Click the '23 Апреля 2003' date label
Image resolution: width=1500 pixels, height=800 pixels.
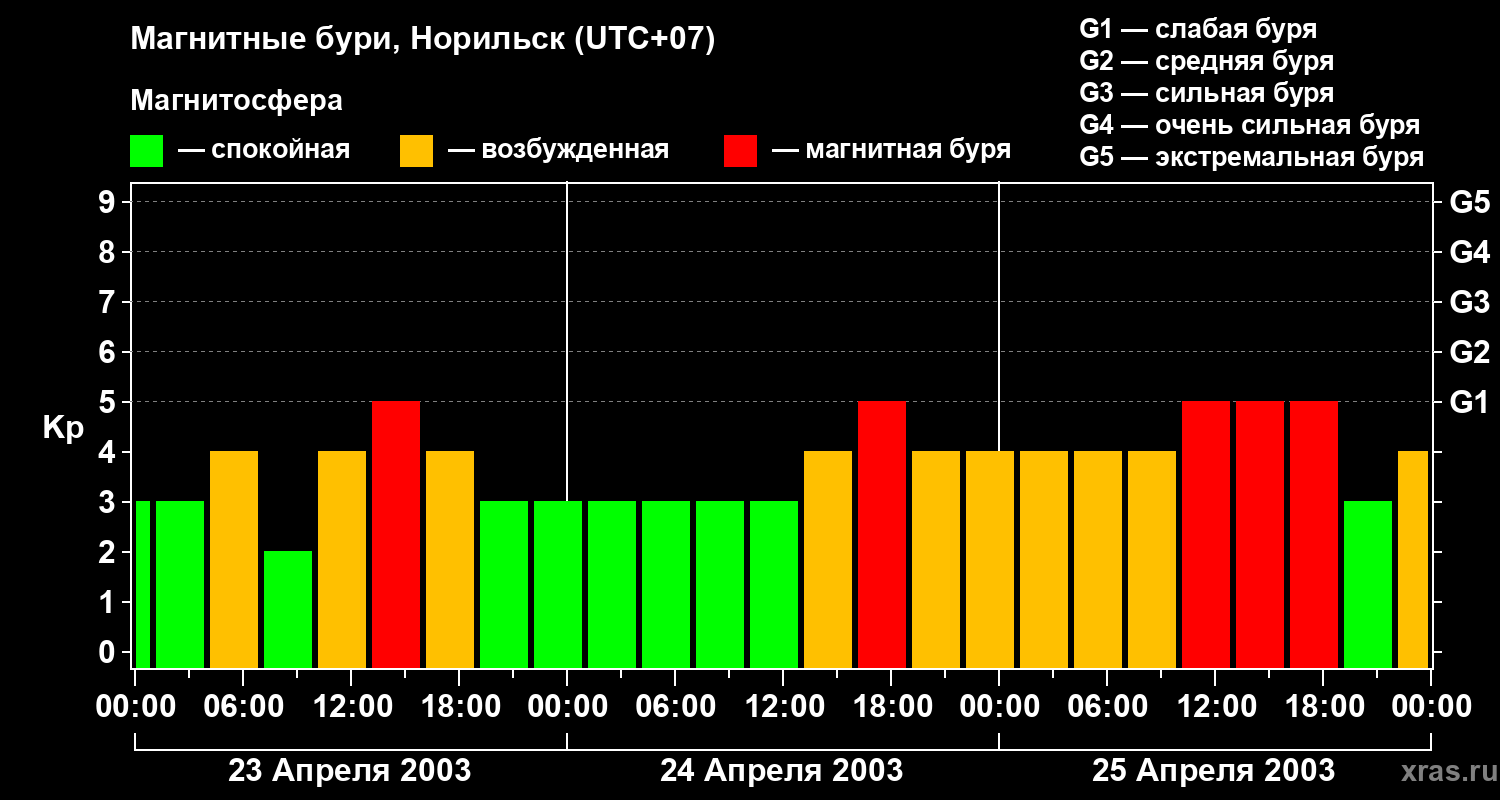[350, 771]
